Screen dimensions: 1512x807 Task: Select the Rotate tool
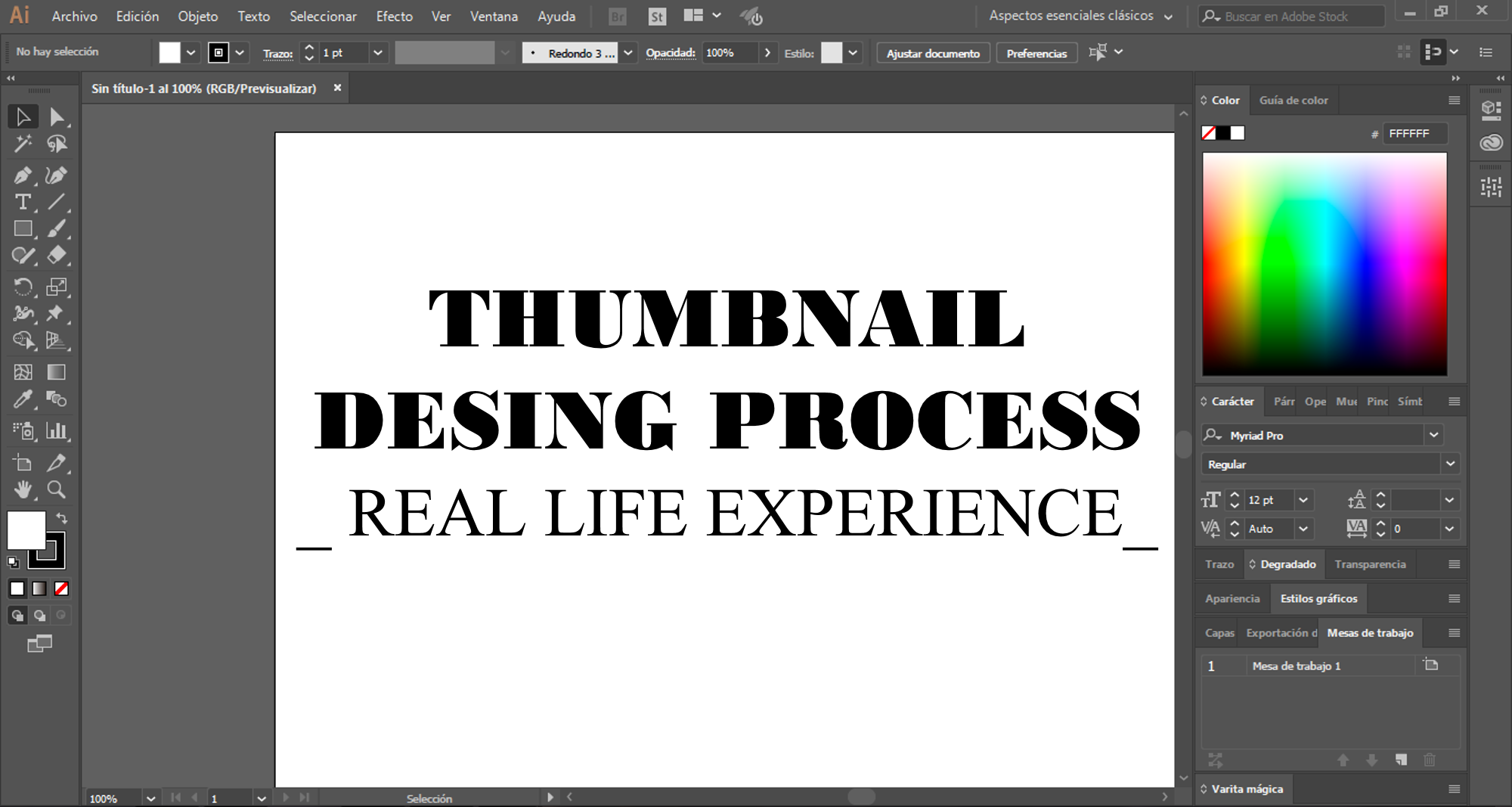(x=23, y=287)
